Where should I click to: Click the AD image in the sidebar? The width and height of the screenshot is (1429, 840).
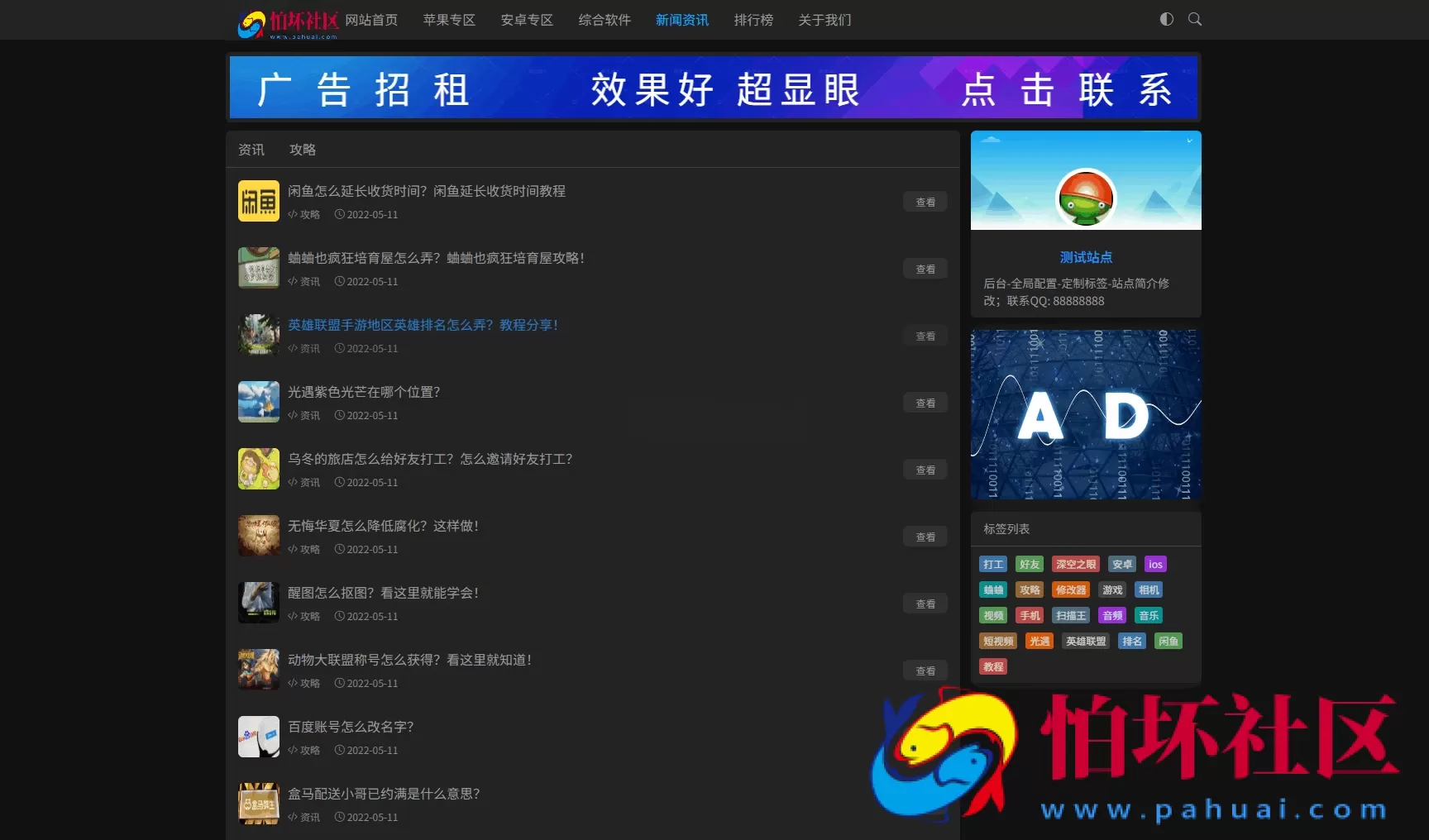click(1086, 414)
